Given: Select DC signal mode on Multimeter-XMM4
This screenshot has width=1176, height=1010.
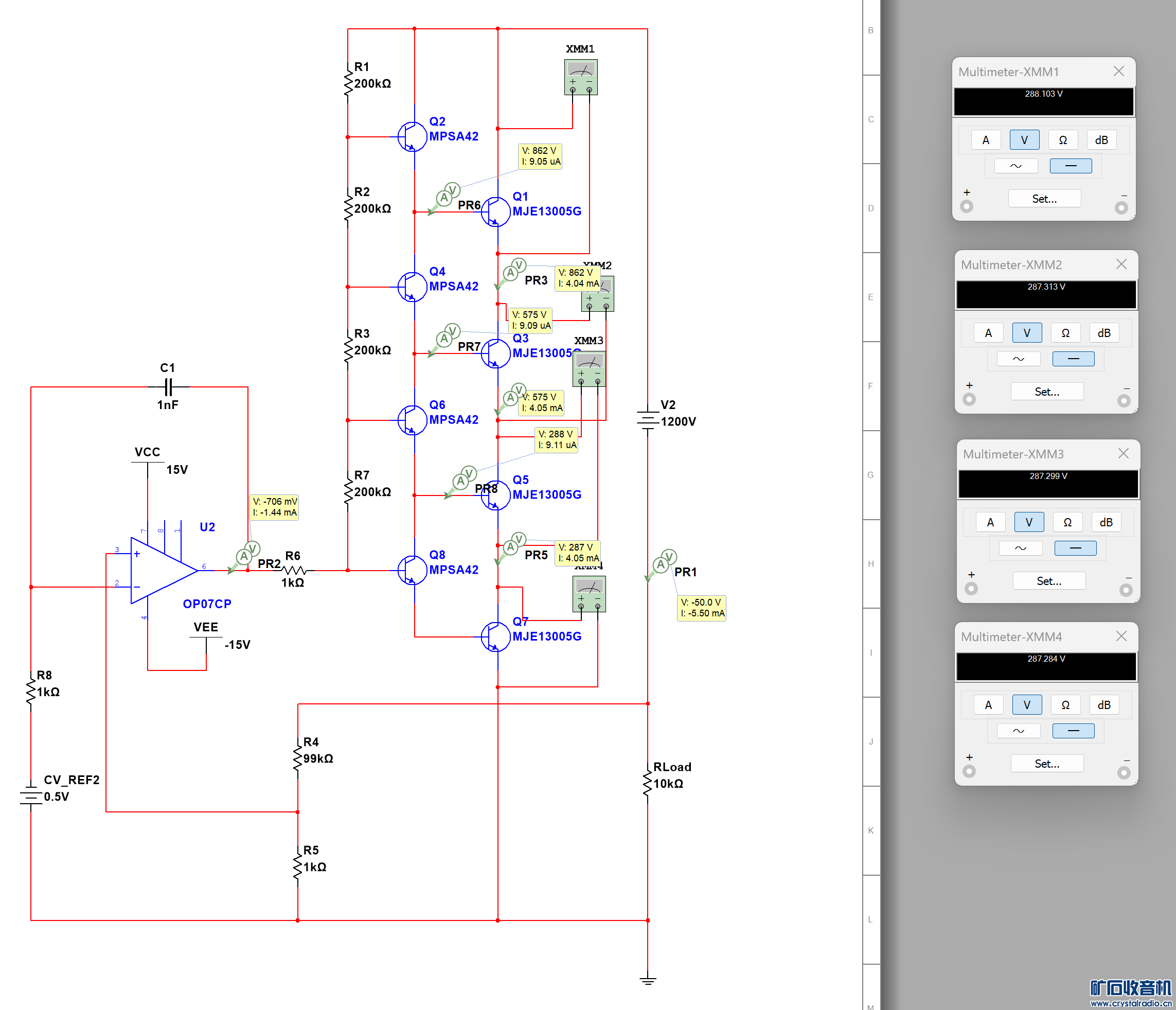Looking at the screenshot, I should pyautogui.click(x=1073, y=731).
